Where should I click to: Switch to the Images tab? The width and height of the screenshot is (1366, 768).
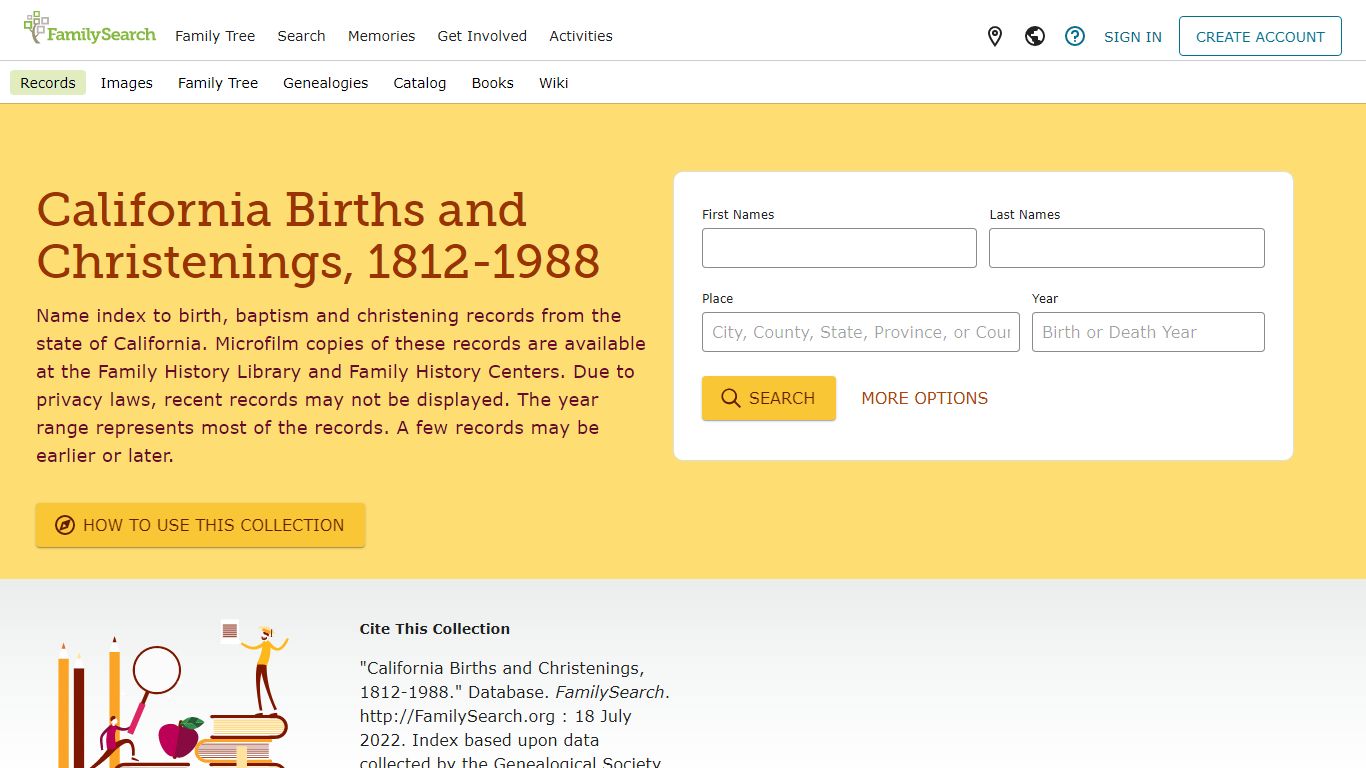(x=127, y=83)
